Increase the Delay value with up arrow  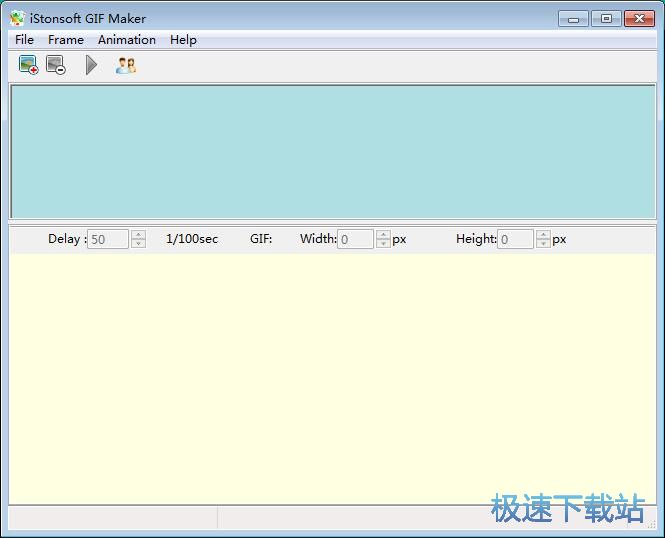[138, 234]
